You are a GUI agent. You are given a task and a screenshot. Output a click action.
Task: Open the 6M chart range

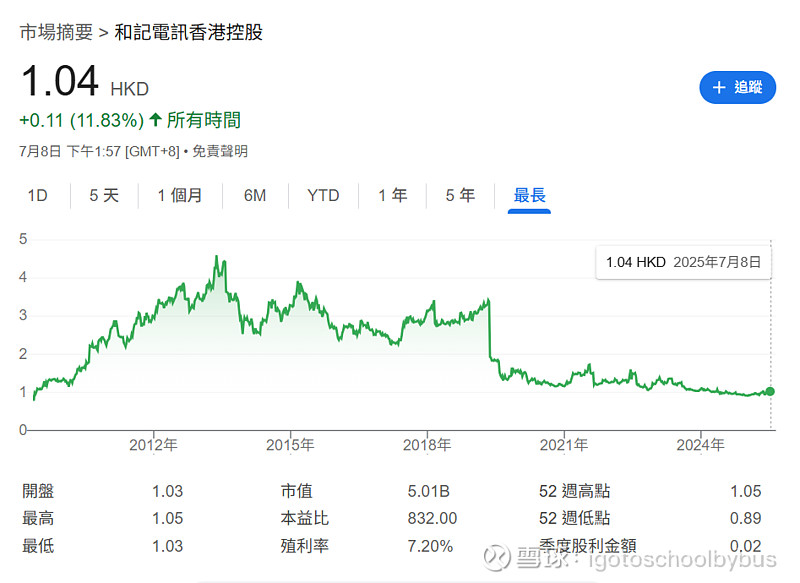[x=255, y=195]
